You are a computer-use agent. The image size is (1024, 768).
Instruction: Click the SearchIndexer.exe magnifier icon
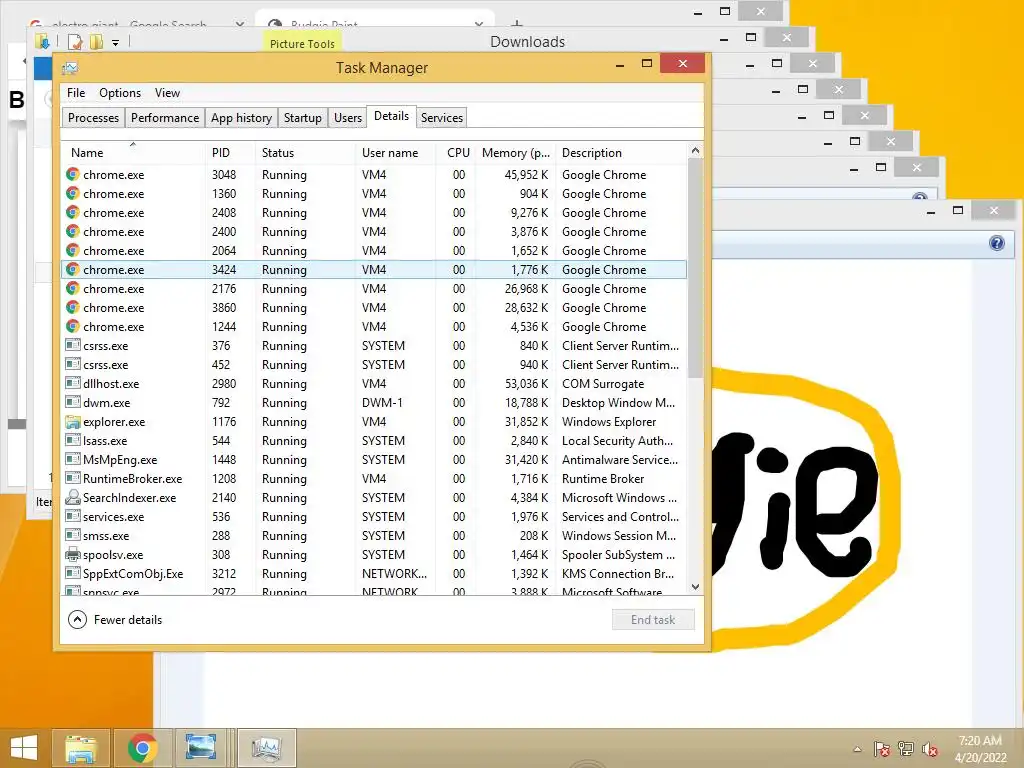72,497
